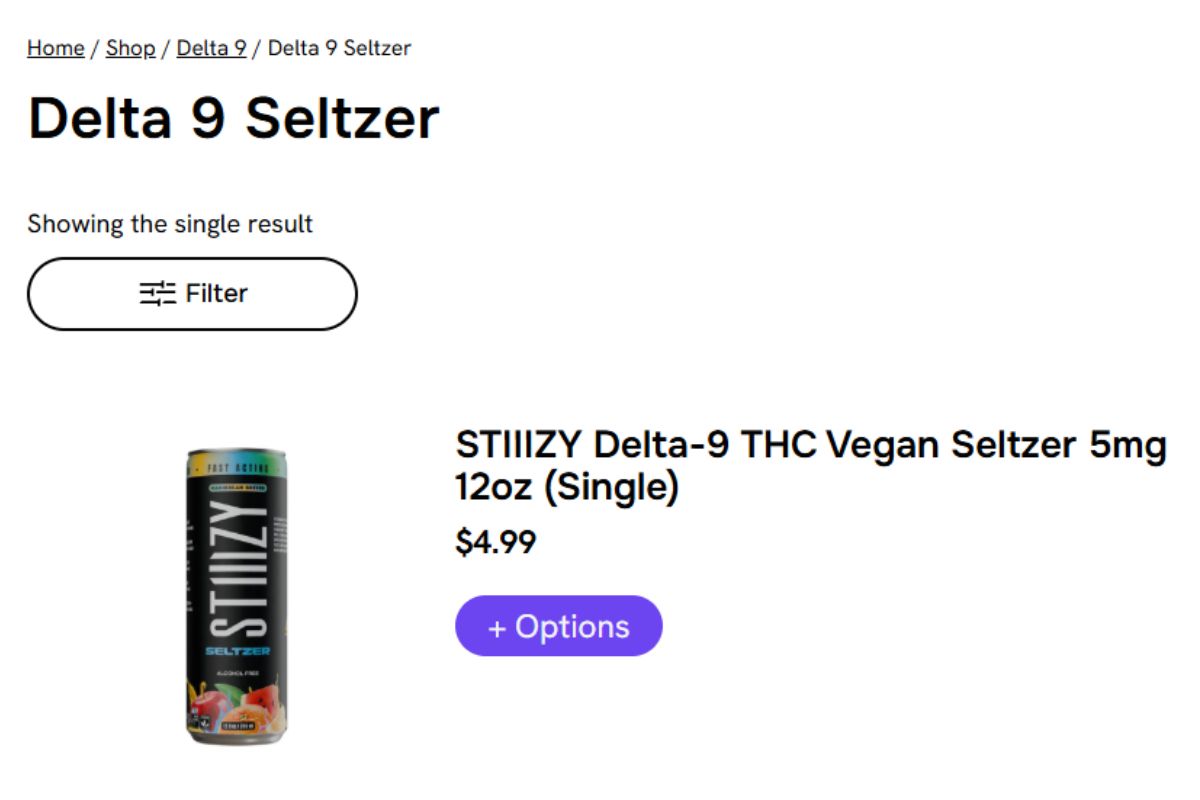Image resolution: width=1200 pixels, height=800 pixels.
Task: Click the breadcrumb navigation trail
Action: 218,48
